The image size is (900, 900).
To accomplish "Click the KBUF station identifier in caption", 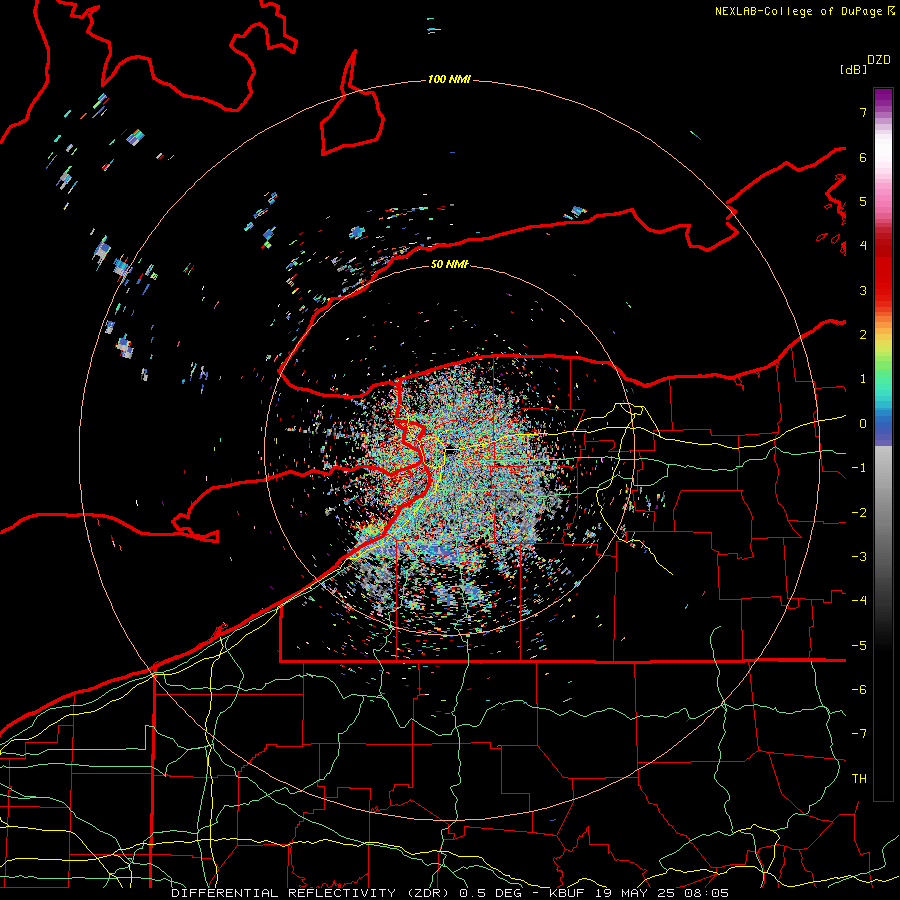I will click(x=569, y=893).
